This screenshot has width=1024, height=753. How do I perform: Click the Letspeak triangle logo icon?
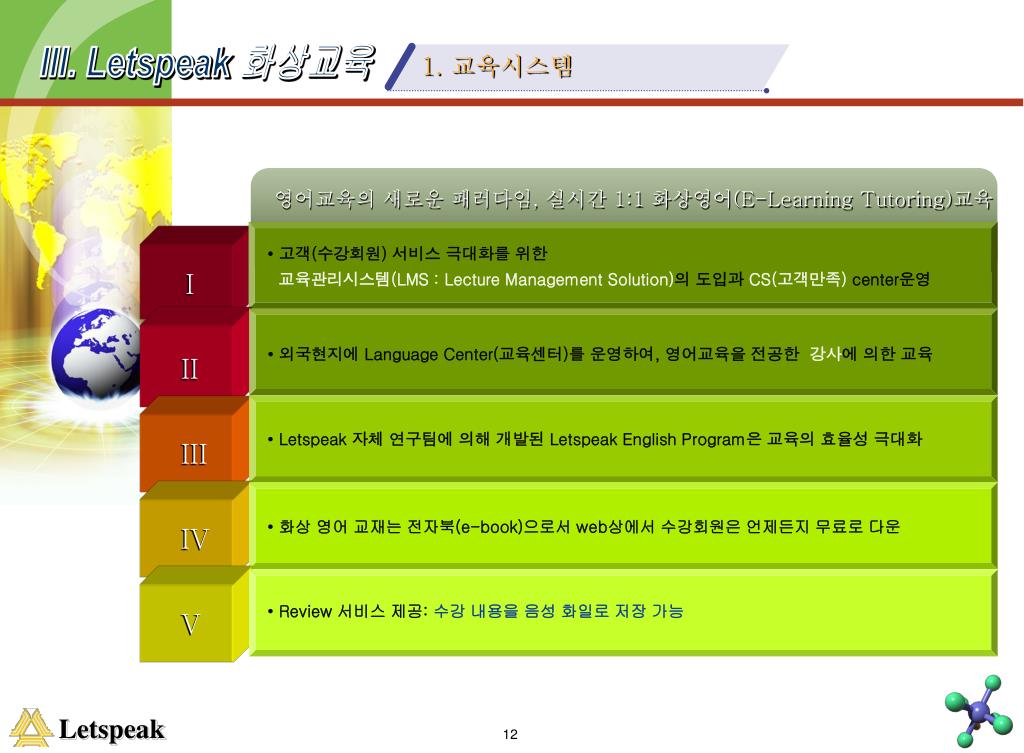(x=31, y=728)
